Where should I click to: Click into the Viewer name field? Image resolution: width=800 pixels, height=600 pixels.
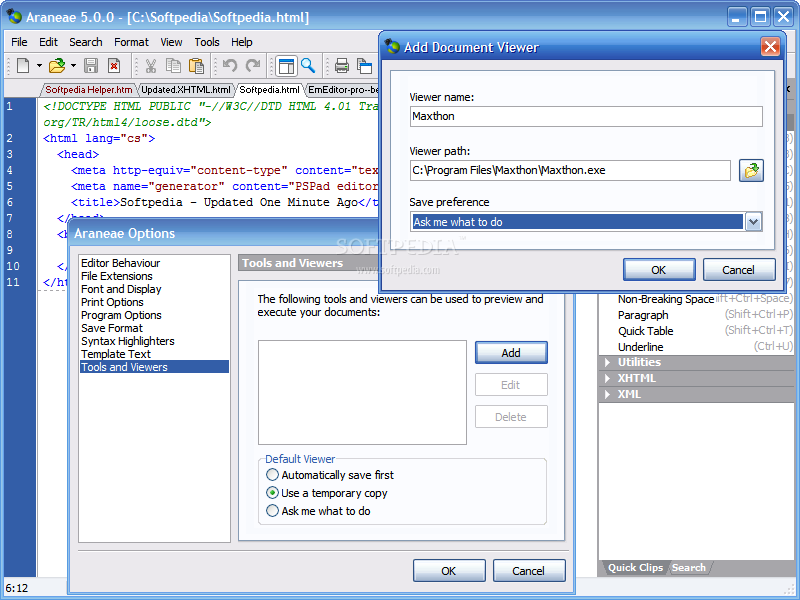[x=586, y=116]
